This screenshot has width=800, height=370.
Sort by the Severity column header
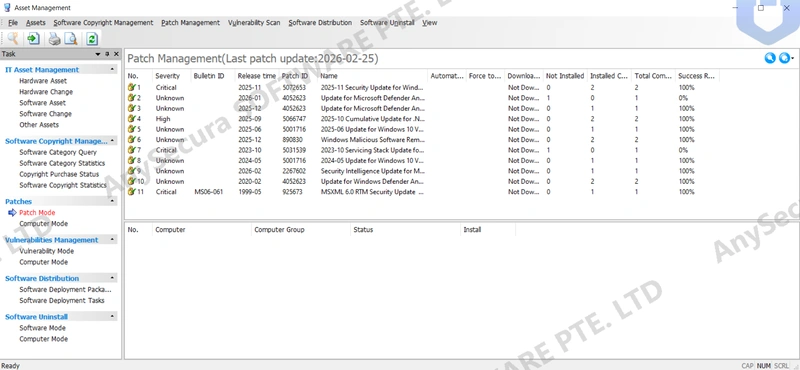171,76
